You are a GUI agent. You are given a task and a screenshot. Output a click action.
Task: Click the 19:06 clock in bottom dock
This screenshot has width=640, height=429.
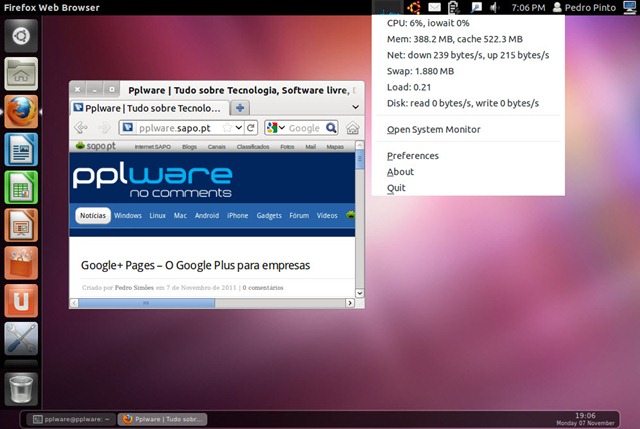tap(585, 416)
